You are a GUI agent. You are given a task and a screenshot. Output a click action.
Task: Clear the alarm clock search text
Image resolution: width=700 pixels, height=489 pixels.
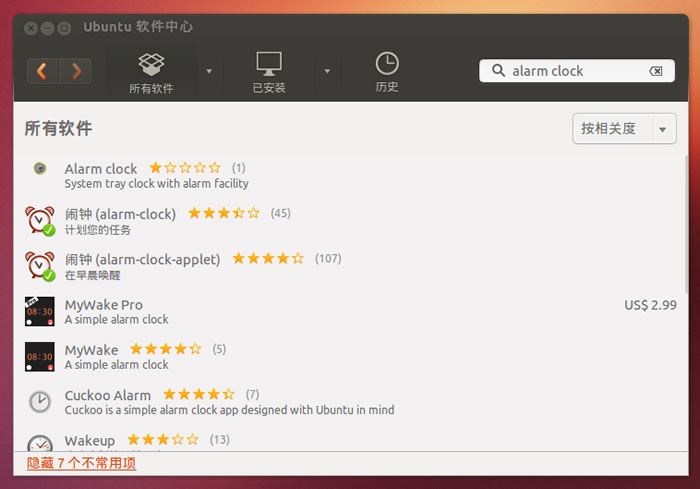(656, 71)
